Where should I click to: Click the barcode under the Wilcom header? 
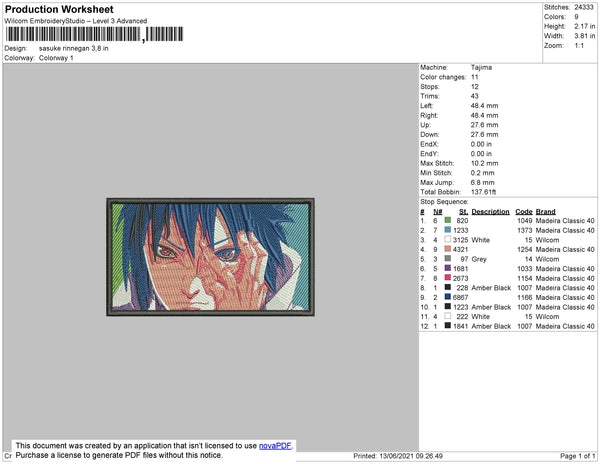pyautogui.click(x=95, y=34)
